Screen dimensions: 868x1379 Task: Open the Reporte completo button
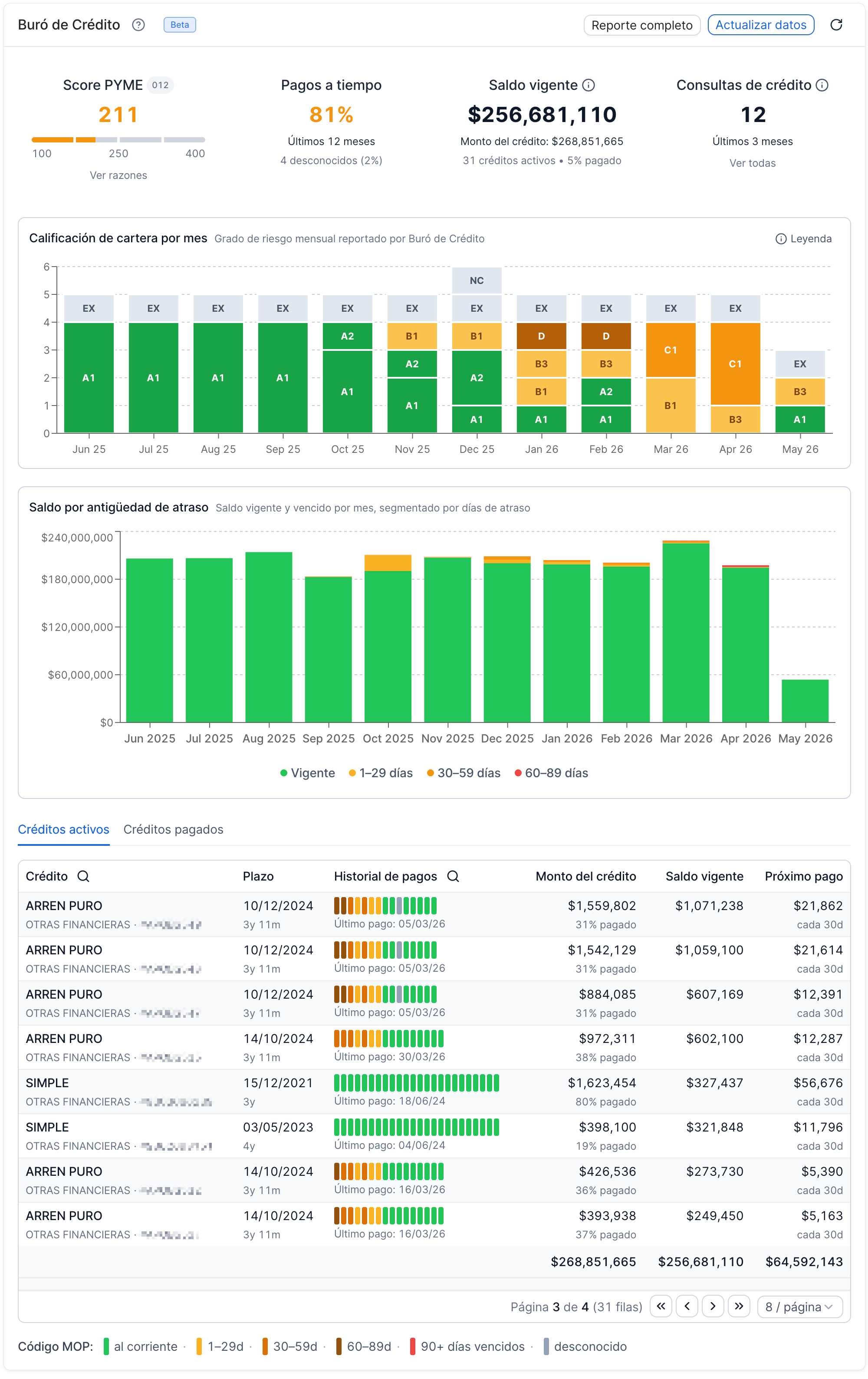tap(641, 25)
